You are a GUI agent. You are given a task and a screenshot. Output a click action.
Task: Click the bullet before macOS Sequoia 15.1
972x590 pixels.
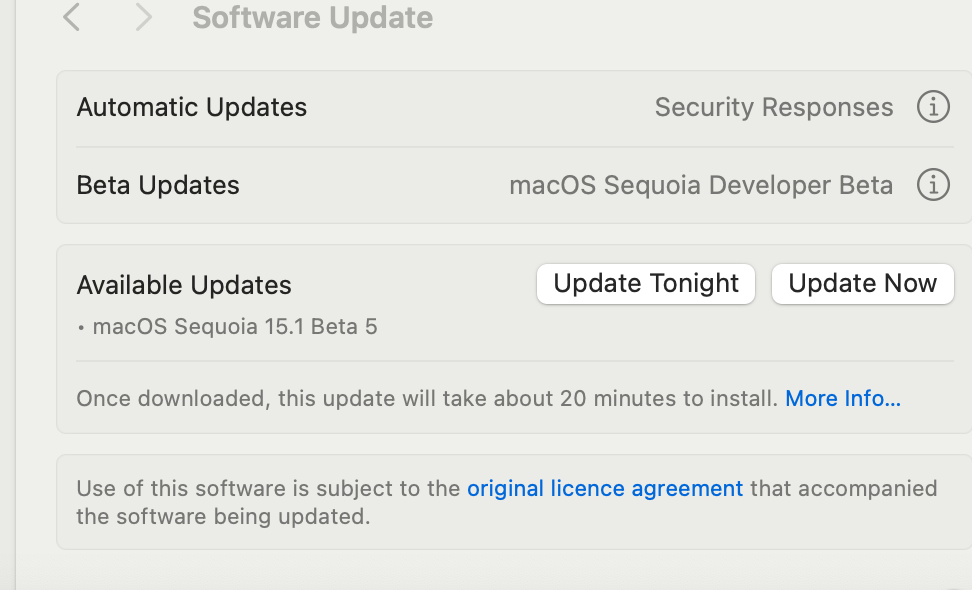[81, 328]
